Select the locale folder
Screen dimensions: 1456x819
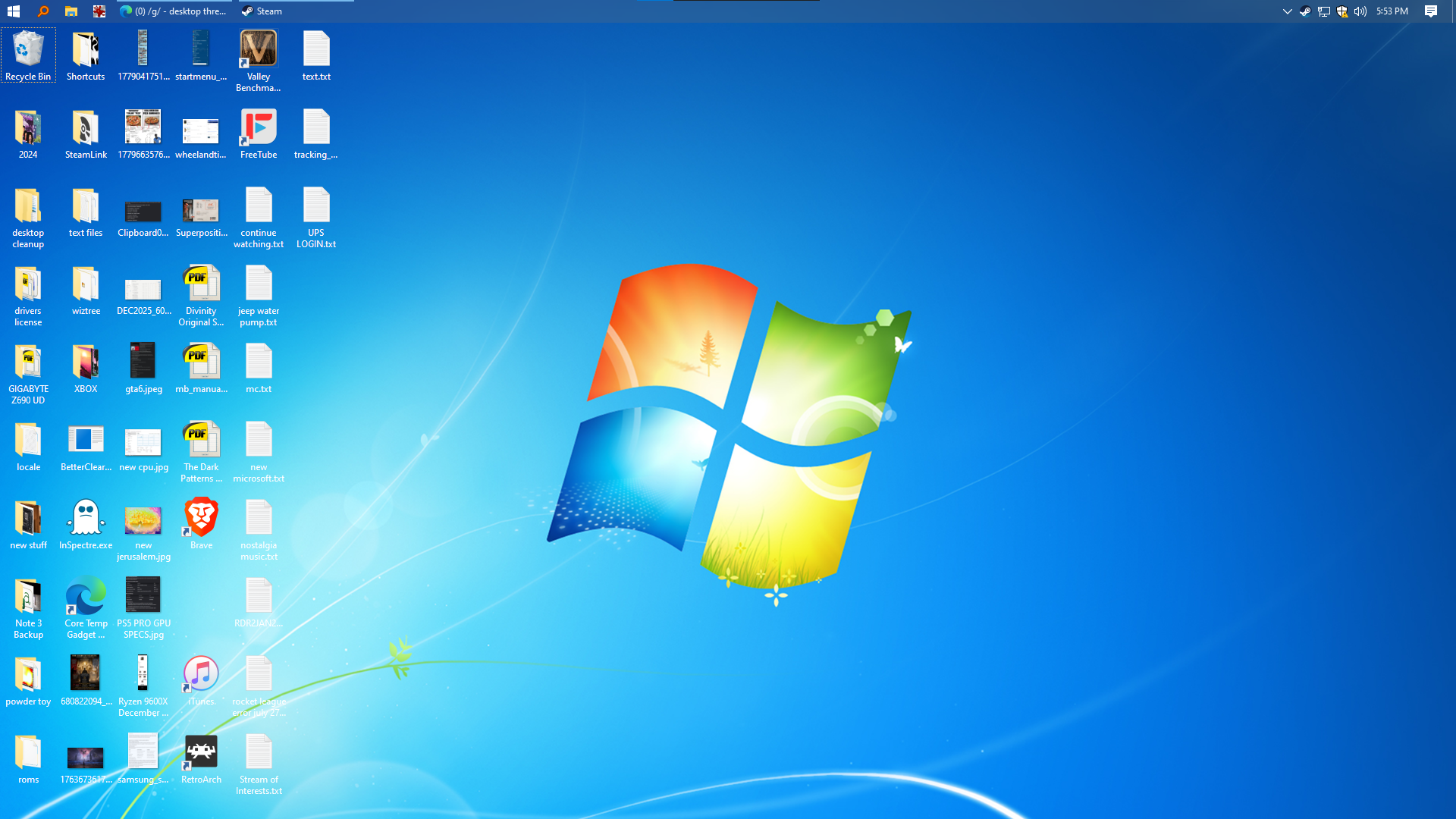pos(28,447)
